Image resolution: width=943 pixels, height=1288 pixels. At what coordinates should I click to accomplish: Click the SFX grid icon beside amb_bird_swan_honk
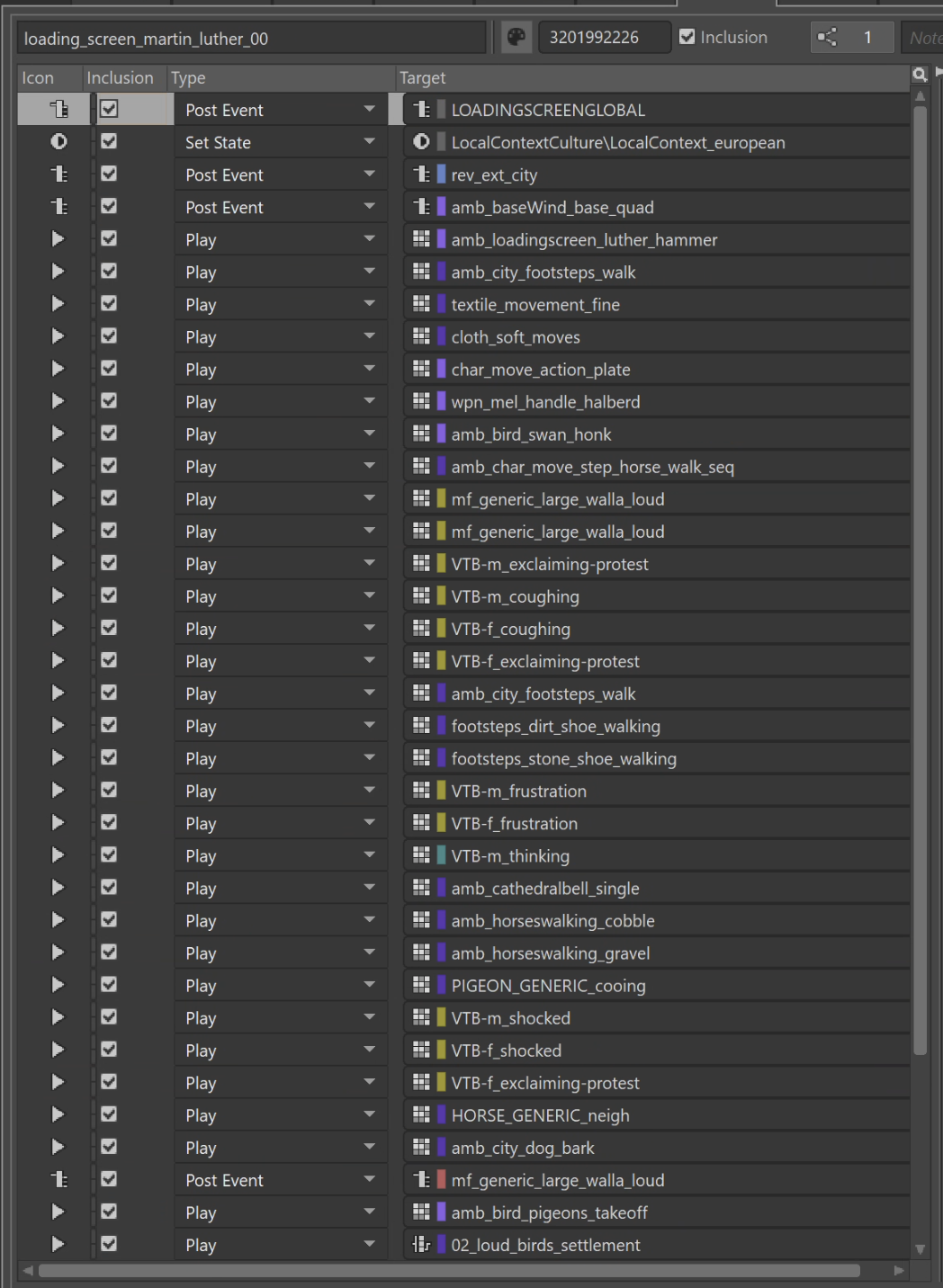pos(422,433)
